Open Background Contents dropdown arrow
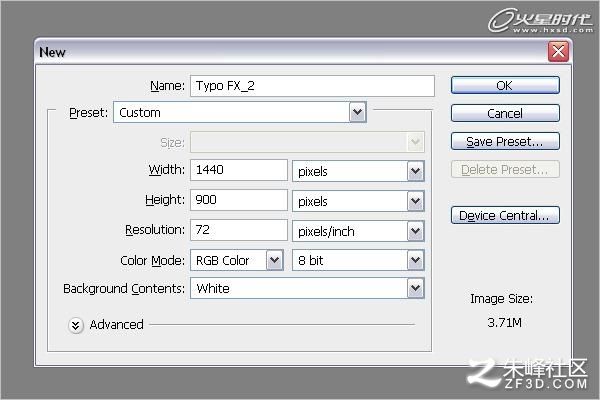The image size is (600, 400). coord(416,288)
